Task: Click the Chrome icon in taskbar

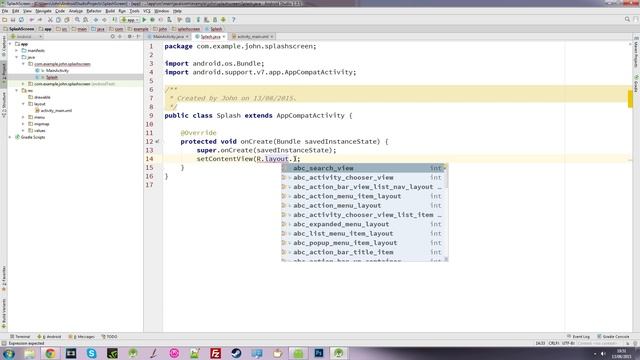Action: (50, 353)
